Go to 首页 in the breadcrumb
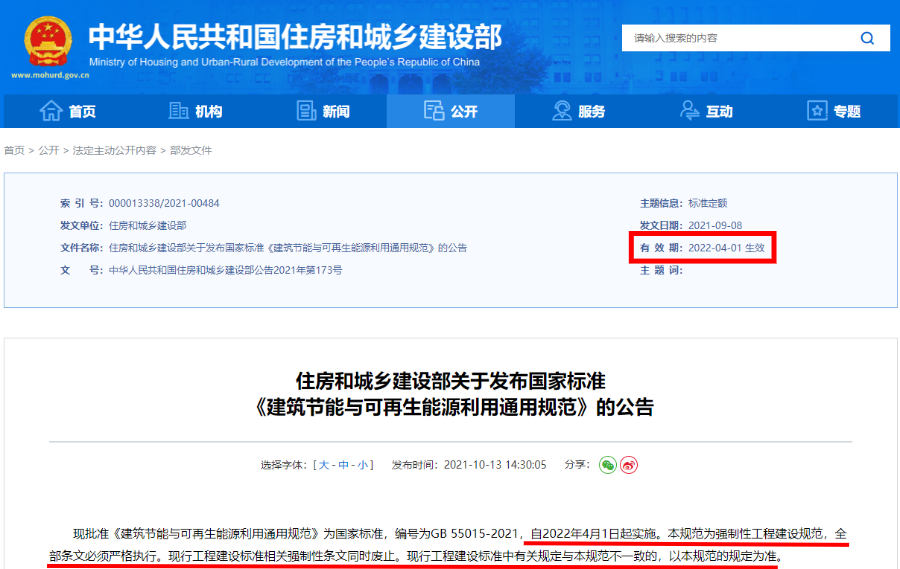 (14, 150)
